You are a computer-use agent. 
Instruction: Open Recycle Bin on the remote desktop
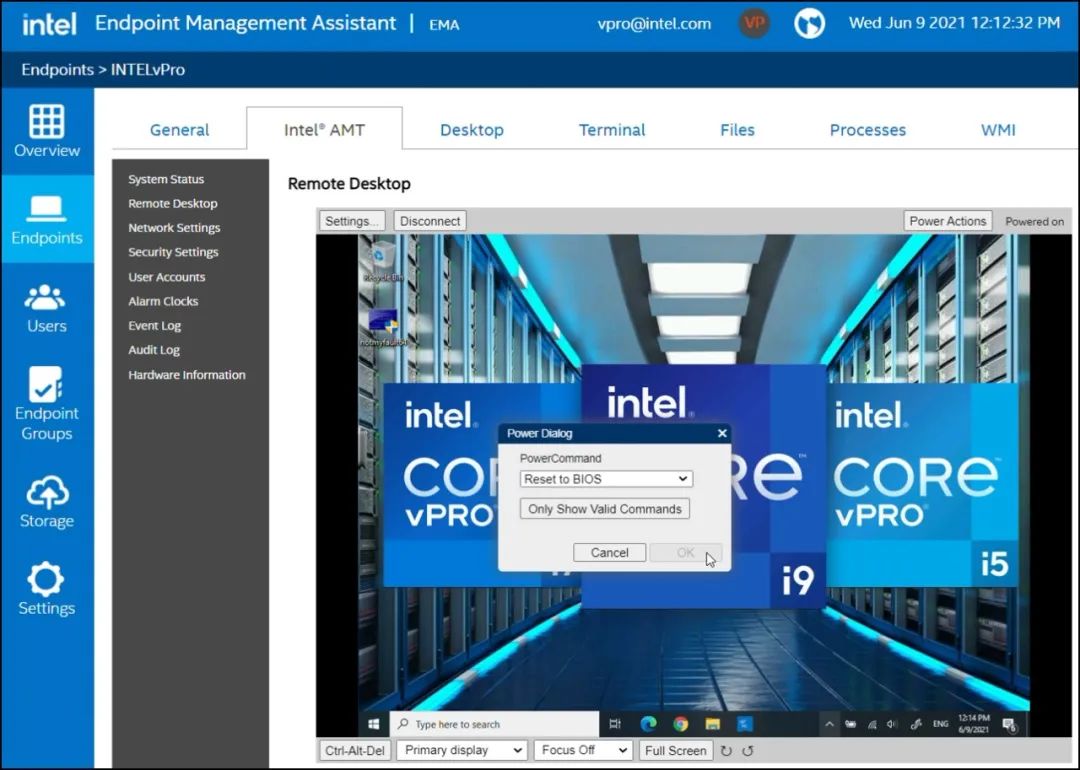(x=382, y=258)
